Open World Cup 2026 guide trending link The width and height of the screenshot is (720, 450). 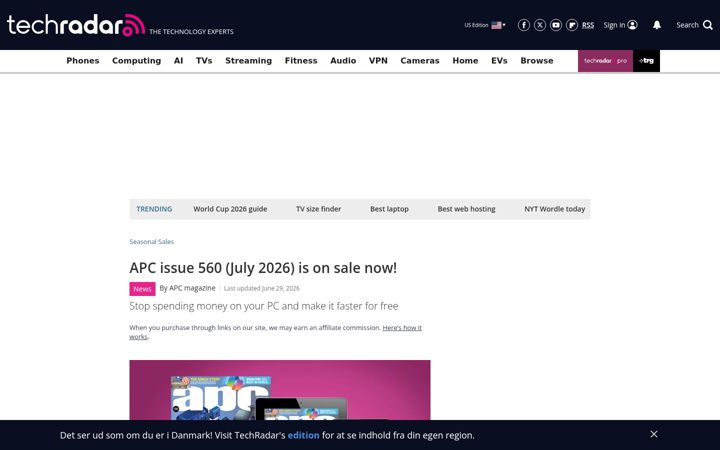[x=230, y=209]
